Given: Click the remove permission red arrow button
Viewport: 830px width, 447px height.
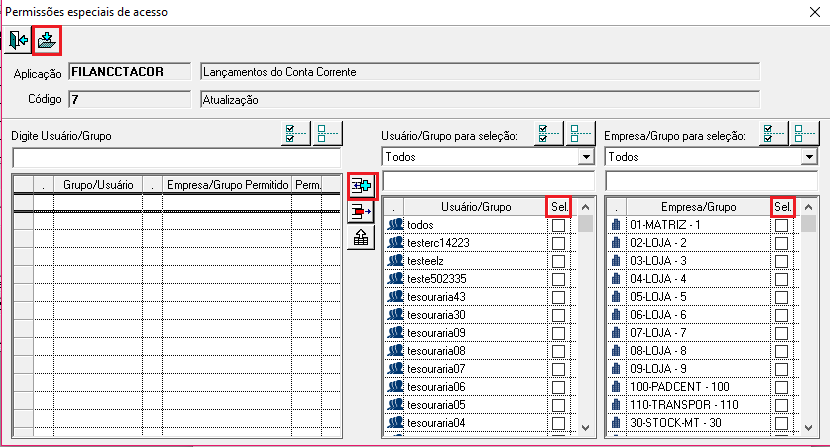Looking at the screenshot, I should [361, 212].
